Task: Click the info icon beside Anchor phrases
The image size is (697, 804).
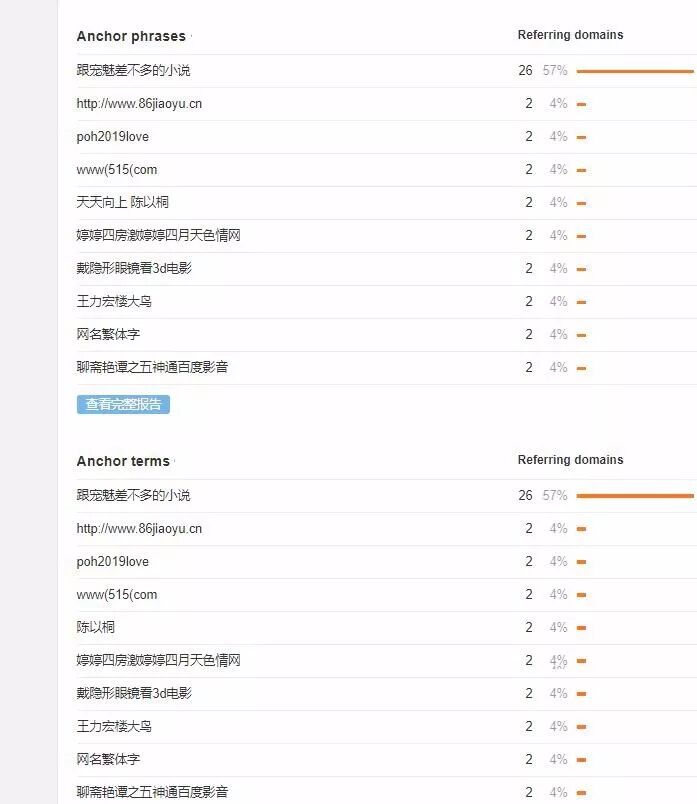Action: [191, 36]
